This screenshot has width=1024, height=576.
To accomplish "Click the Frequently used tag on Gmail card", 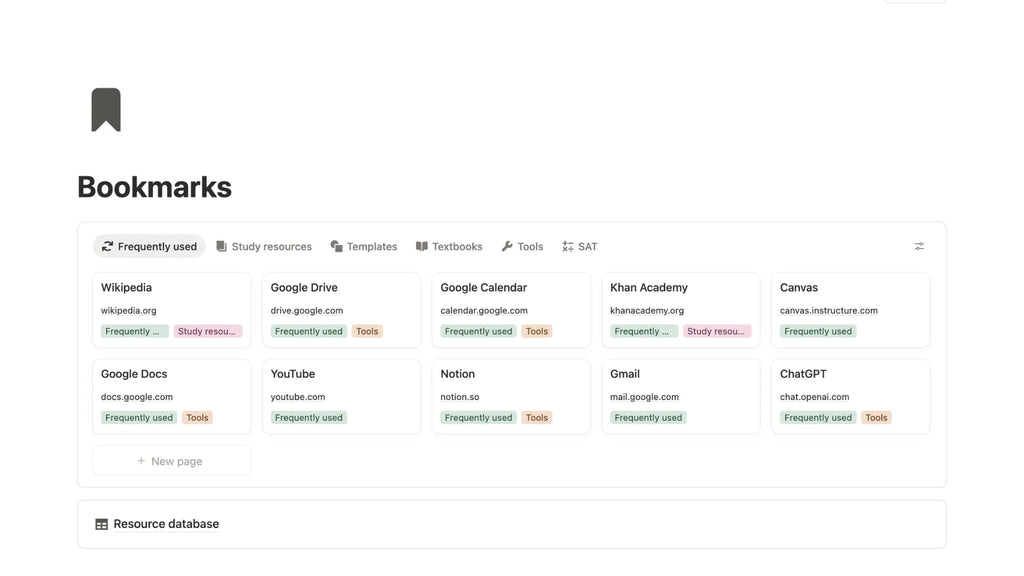I will 648,417.
